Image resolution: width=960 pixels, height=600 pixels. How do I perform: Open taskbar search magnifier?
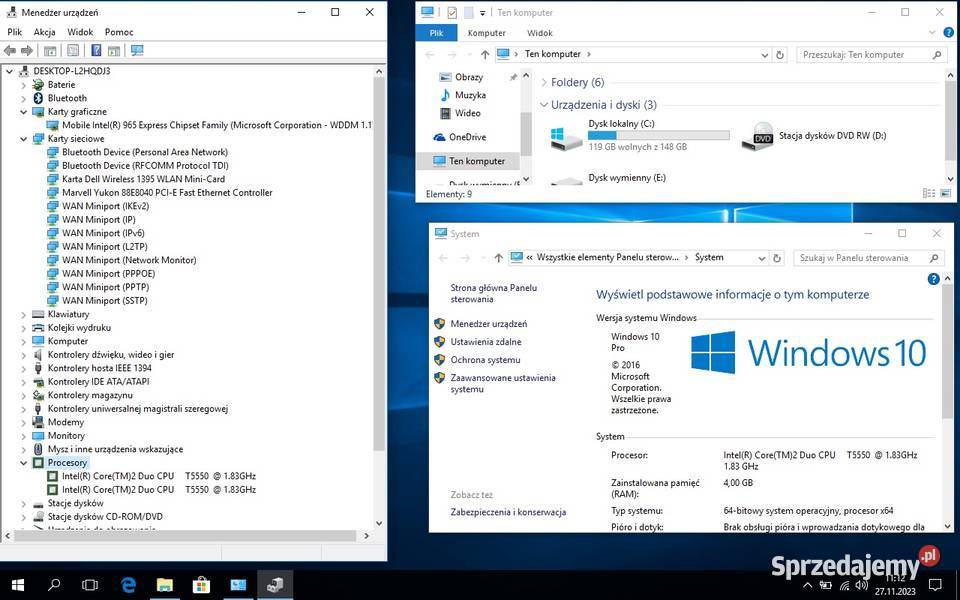point(54,585)
